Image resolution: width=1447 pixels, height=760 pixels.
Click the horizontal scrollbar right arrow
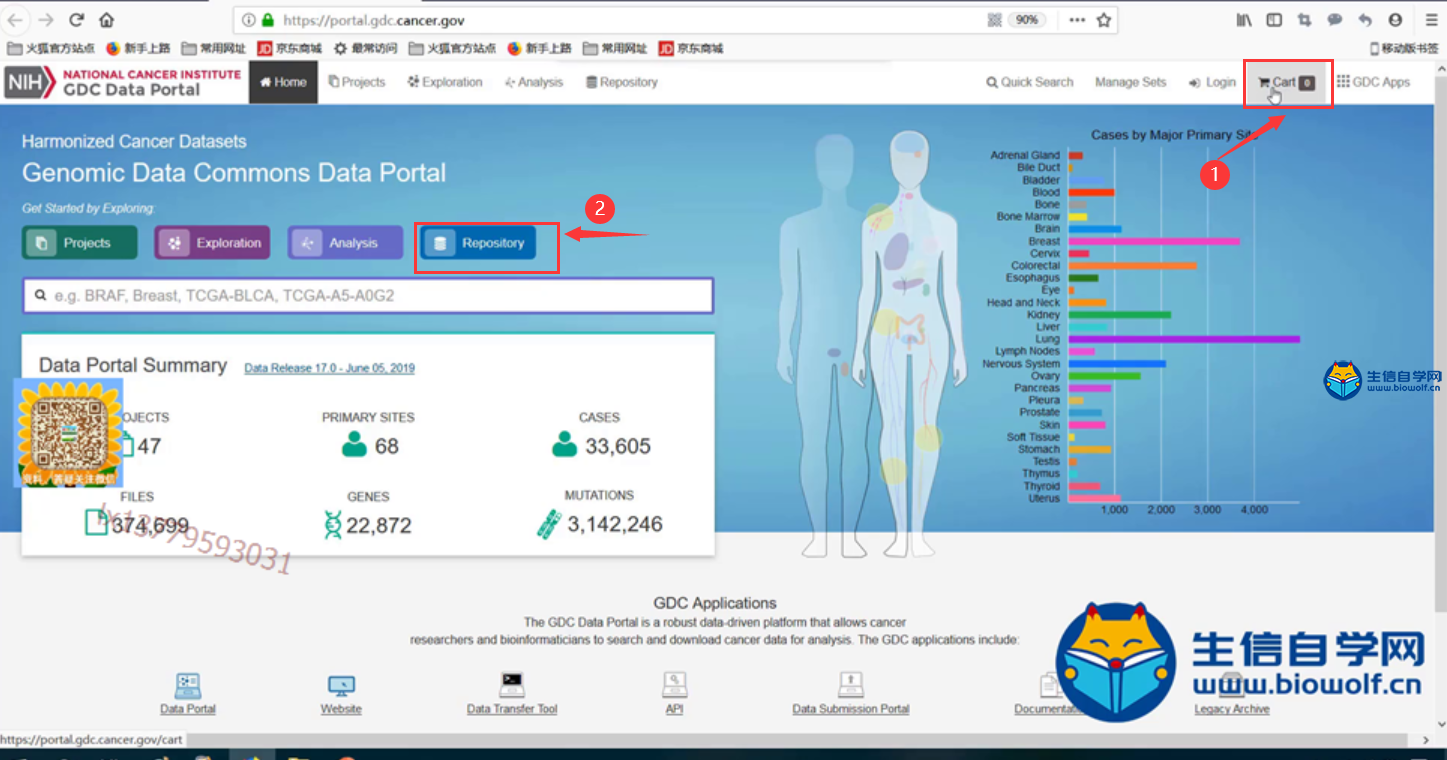tap(1425, 740)
